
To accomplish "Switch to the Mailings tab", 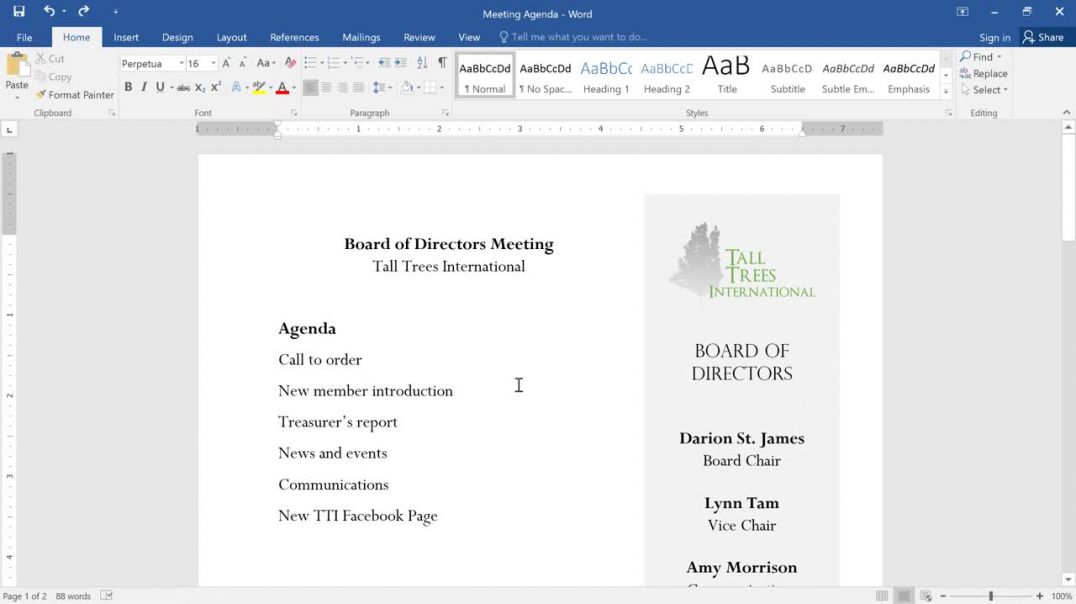I will 361,37.
